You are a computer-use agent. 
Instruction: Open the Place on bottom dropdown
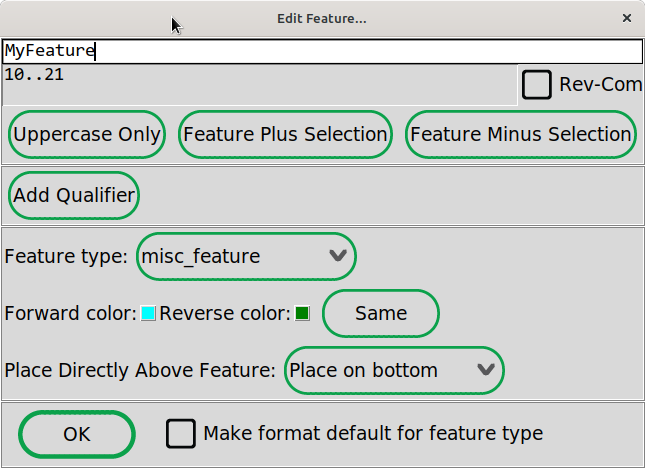click(394, 371)
